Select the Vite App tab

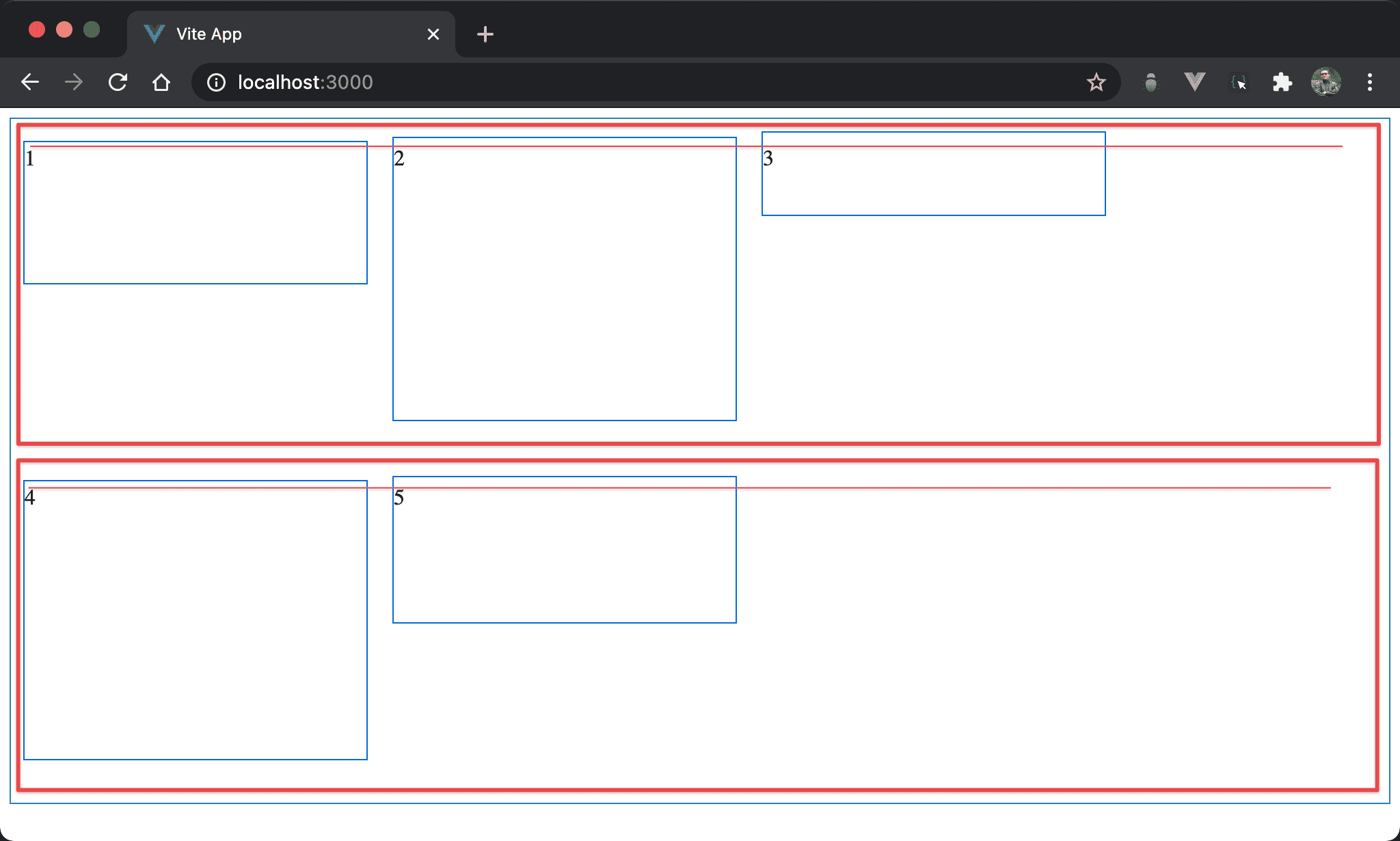(x=273, y=34)
